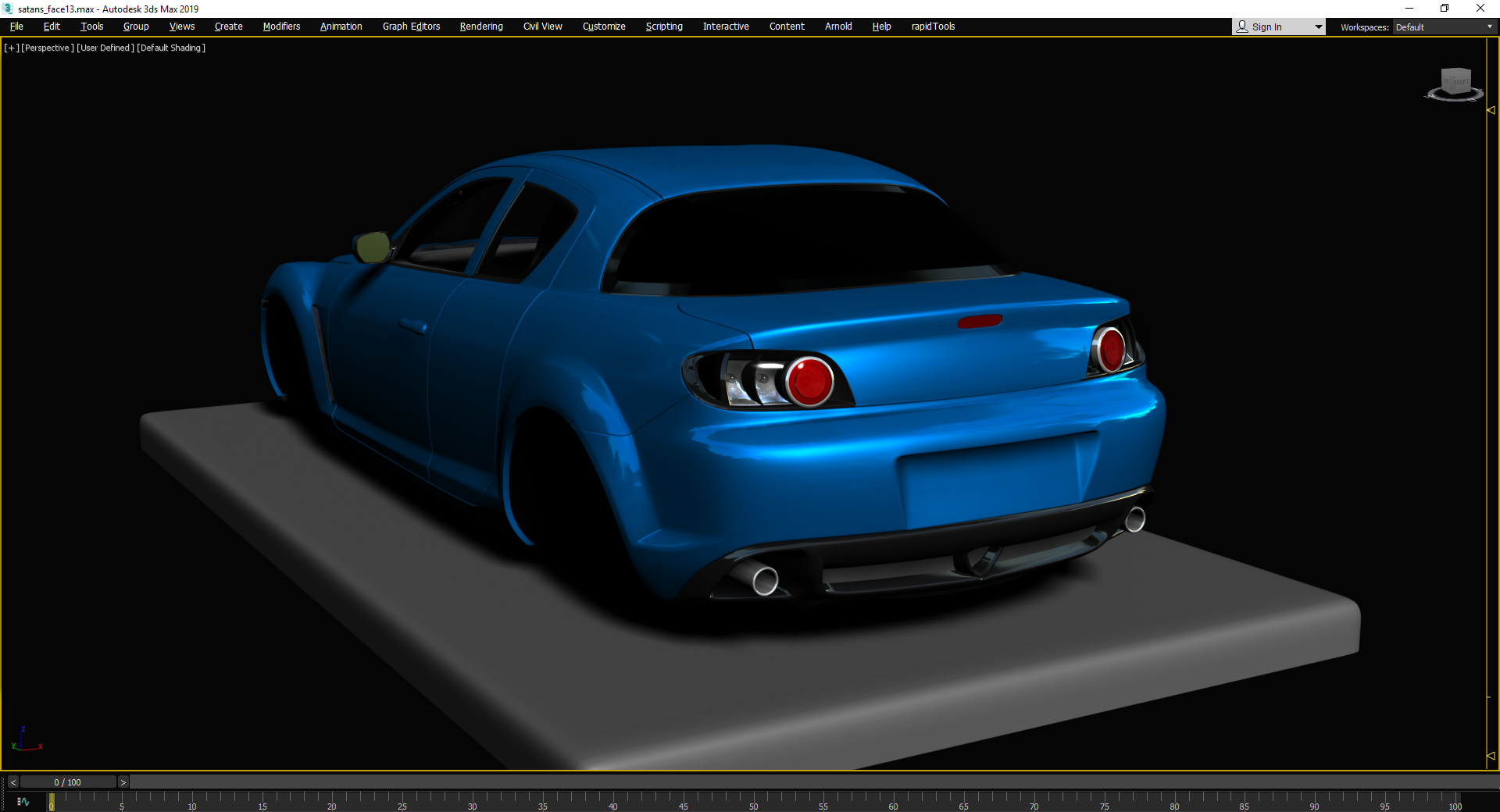Open the [Default Shading] viewport label menu

click(171, 48)
